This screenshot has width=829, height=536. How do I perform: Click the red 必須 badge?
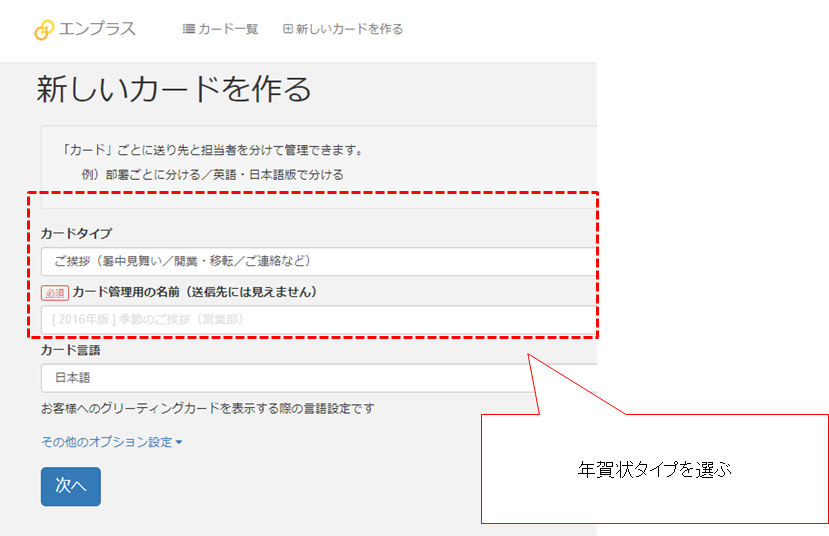click(54, 293)
